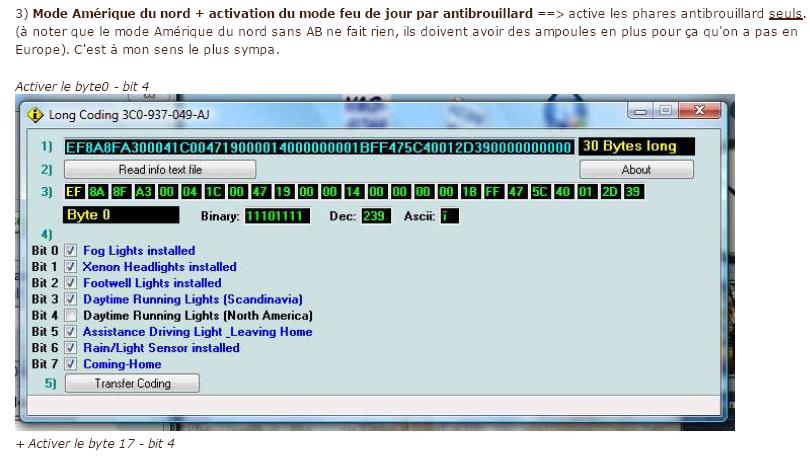Screen dimensions: 810x461
Task: Click the Transfer Coding button
Action: coord(132,383)
